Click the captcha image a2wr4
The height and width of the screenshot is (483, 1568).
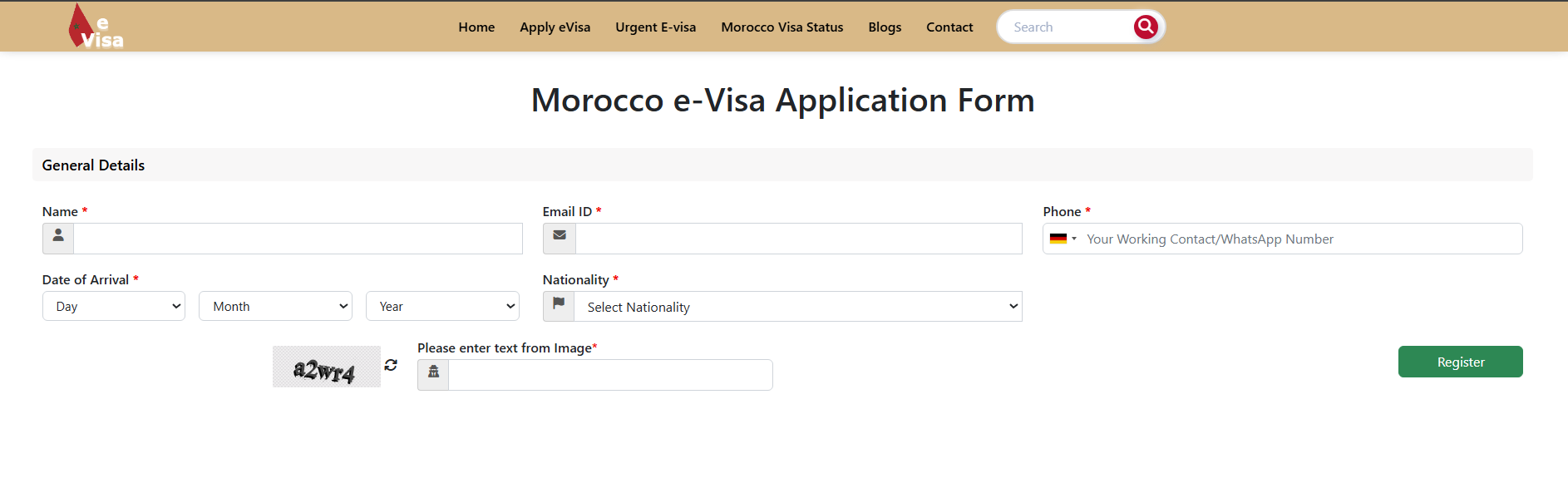[x=326, y=367]
